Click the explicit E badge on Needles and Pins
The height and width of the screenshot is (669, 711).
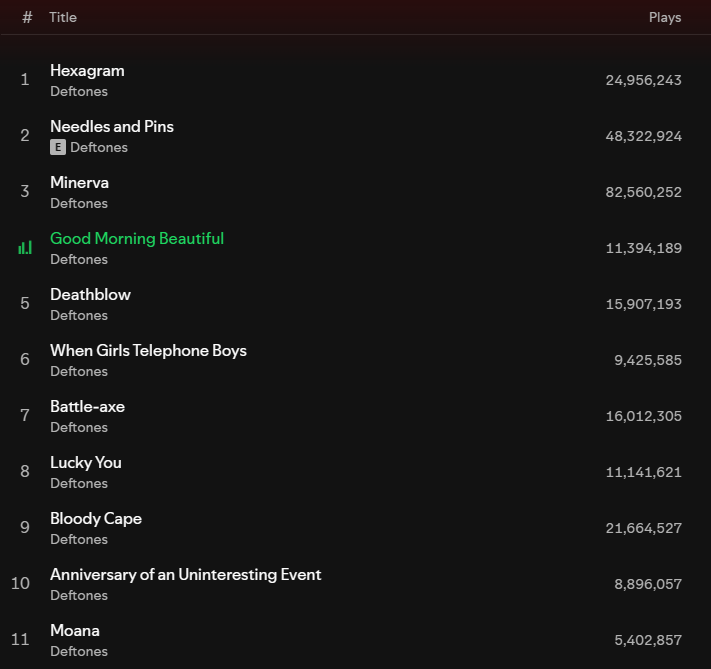(x=58, y=147)
